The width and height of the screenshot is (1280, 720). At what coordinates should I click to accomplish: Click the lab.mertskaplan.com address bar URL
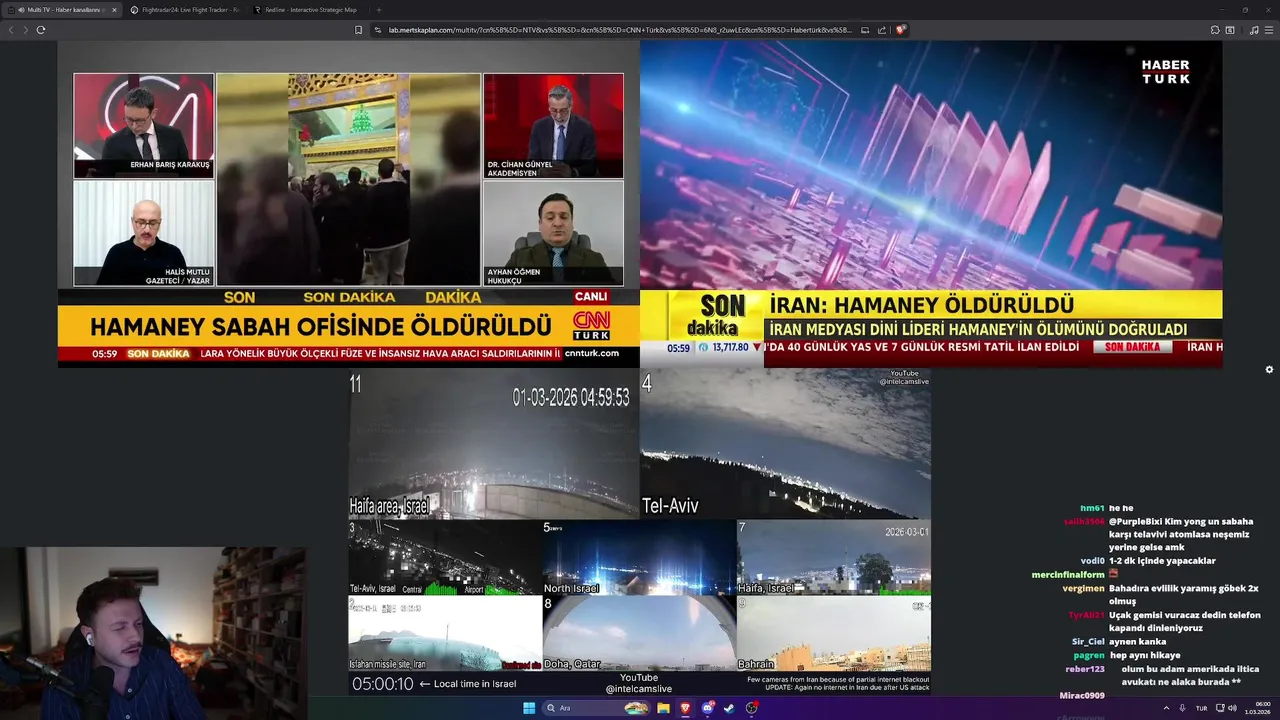(x=620, y=30)
